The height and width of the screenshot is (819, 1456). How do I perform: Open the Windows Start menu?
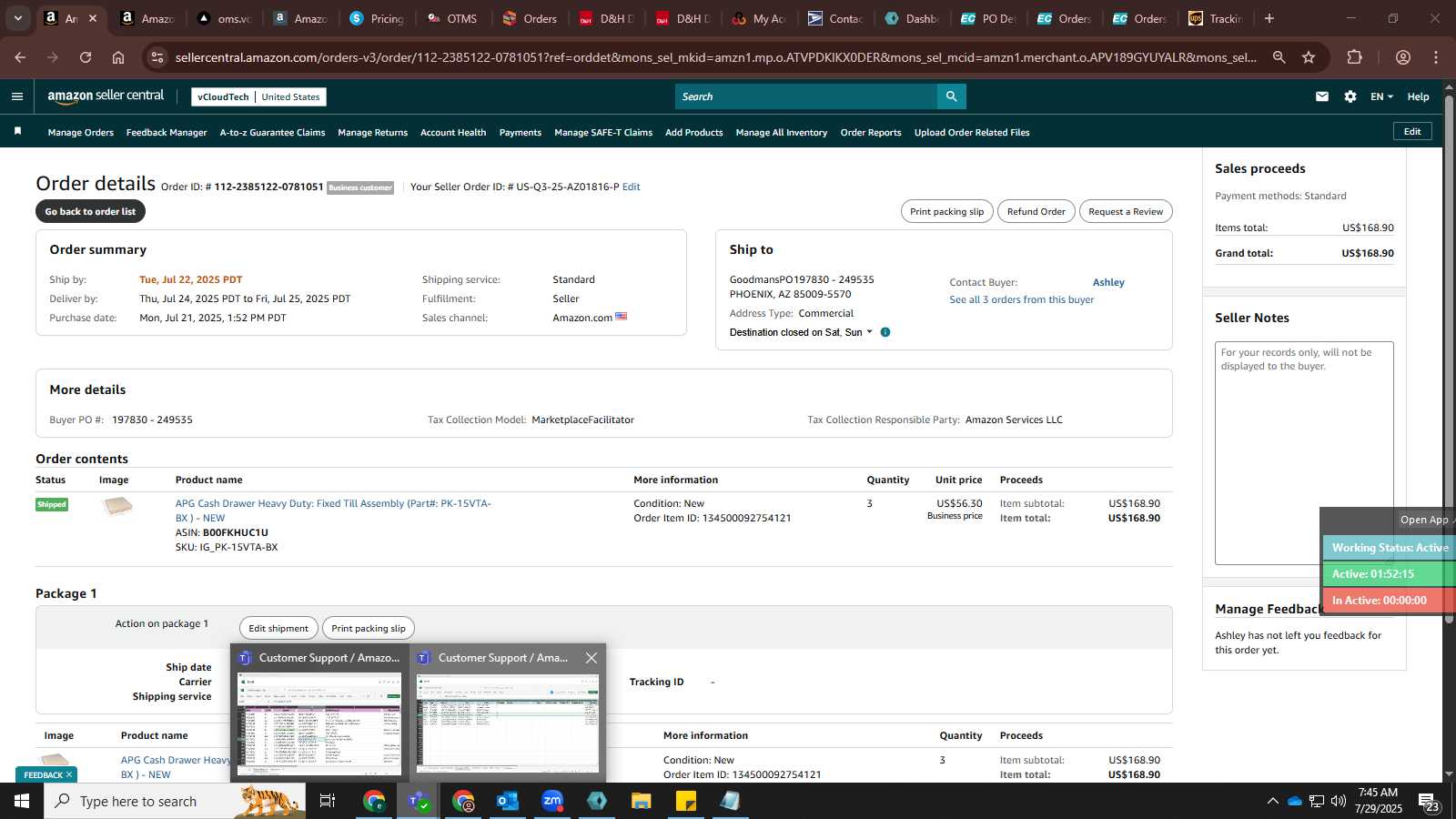click(x=22, y=801)
